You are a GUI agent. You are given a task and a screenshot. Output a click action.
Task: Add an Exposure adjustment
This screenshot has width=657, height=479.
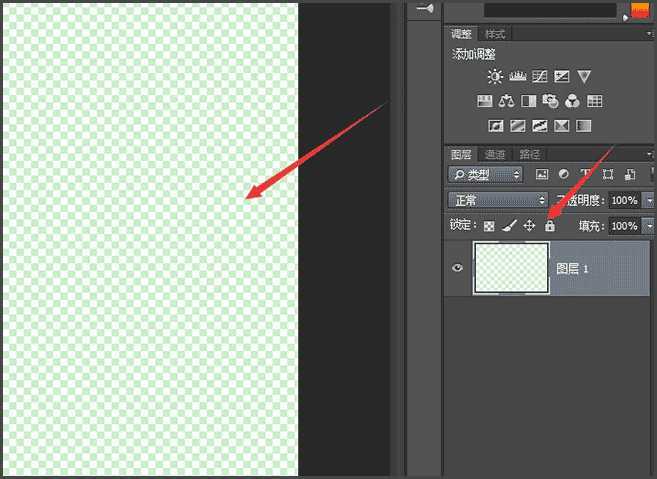[x=561, y=76]
